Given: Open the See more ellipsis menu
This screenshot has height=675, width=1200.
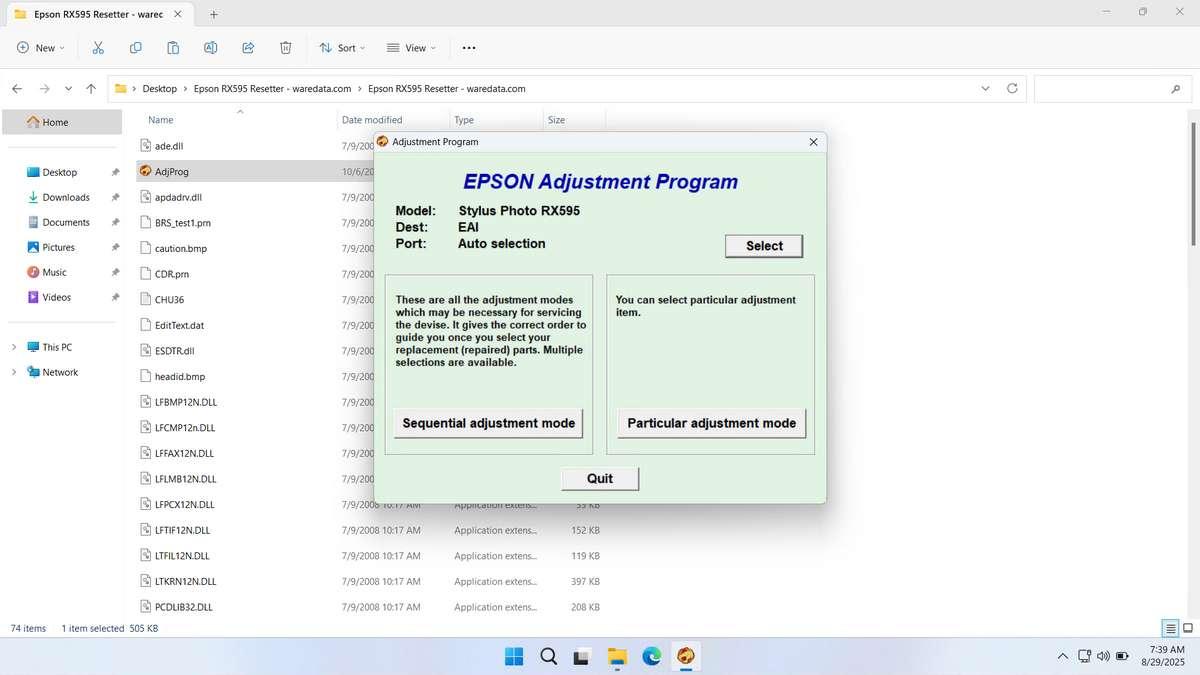Looking at the screenshot, I should coord(466,47).
